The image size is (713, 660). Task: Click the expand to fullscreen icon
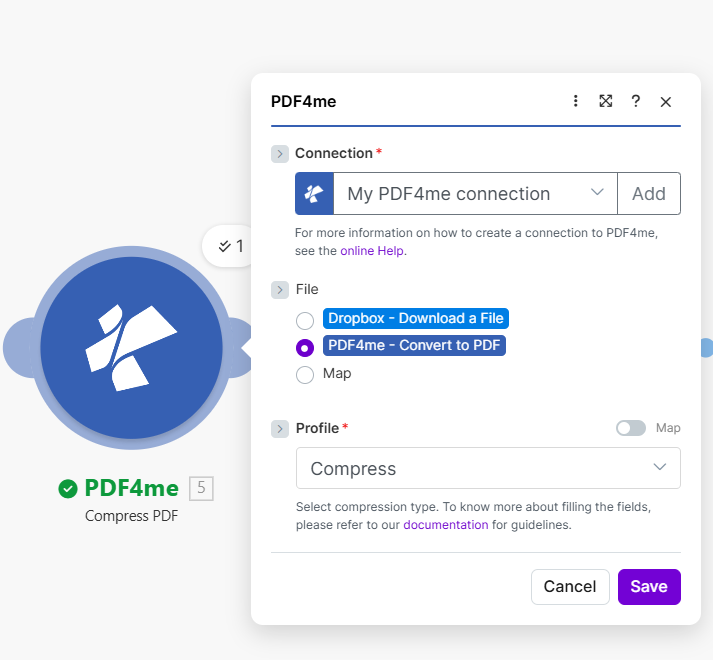(x=606, y=101)
